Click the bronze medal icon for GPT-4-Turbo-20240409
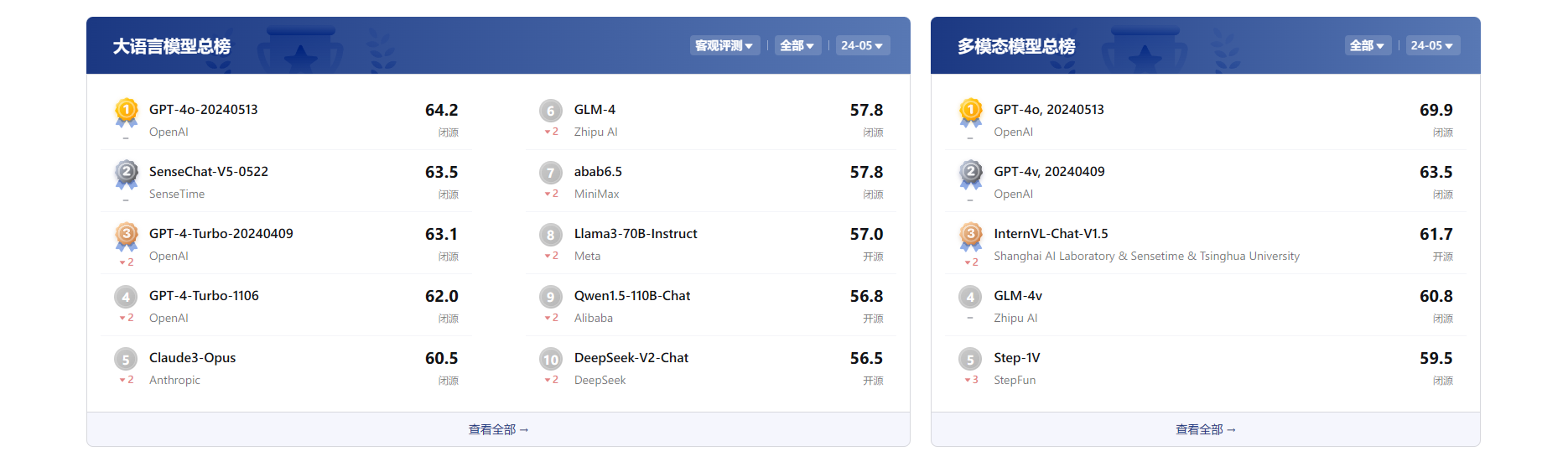 click(x=126, y=235)
